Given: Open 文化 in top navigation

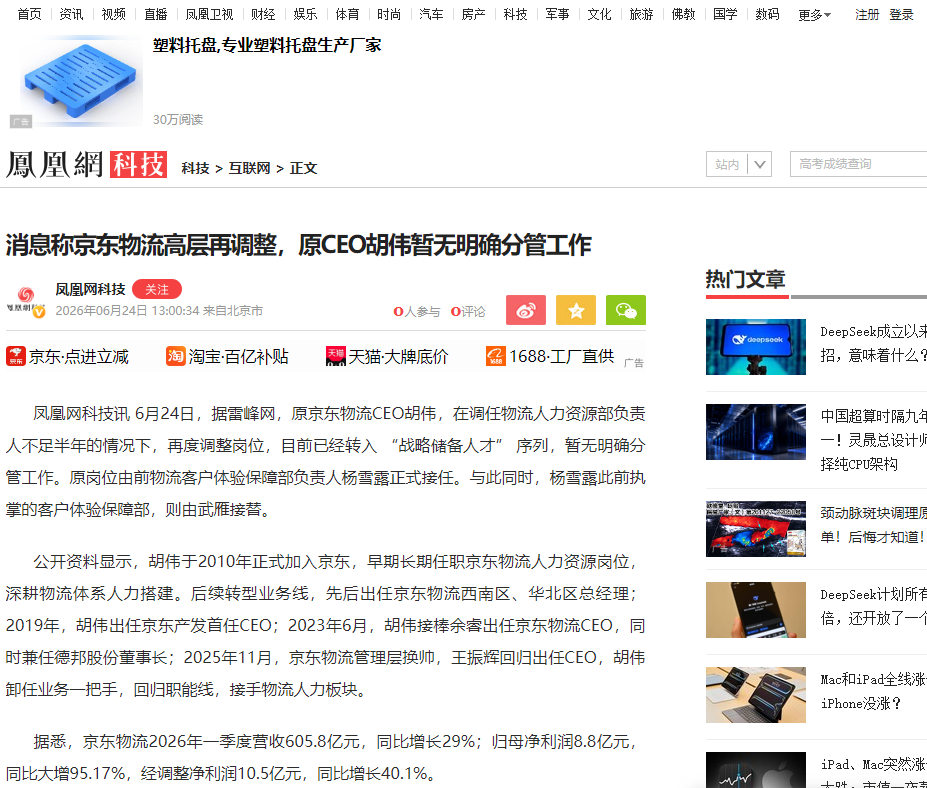Looking at the screenshot, I should [x=599, y=14].
